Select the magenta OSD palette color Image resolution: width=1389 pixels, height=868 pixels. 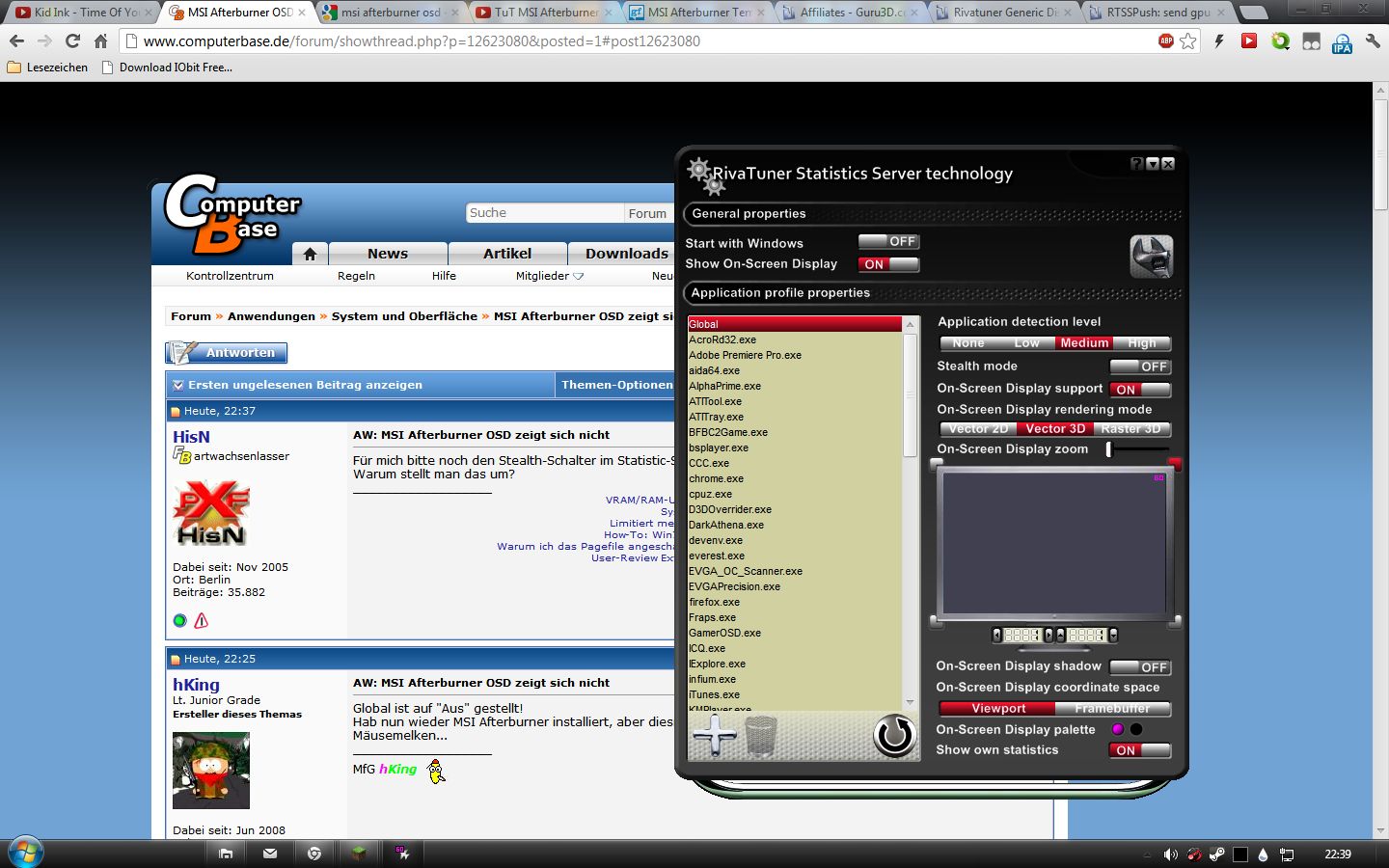pos(1118,729)
